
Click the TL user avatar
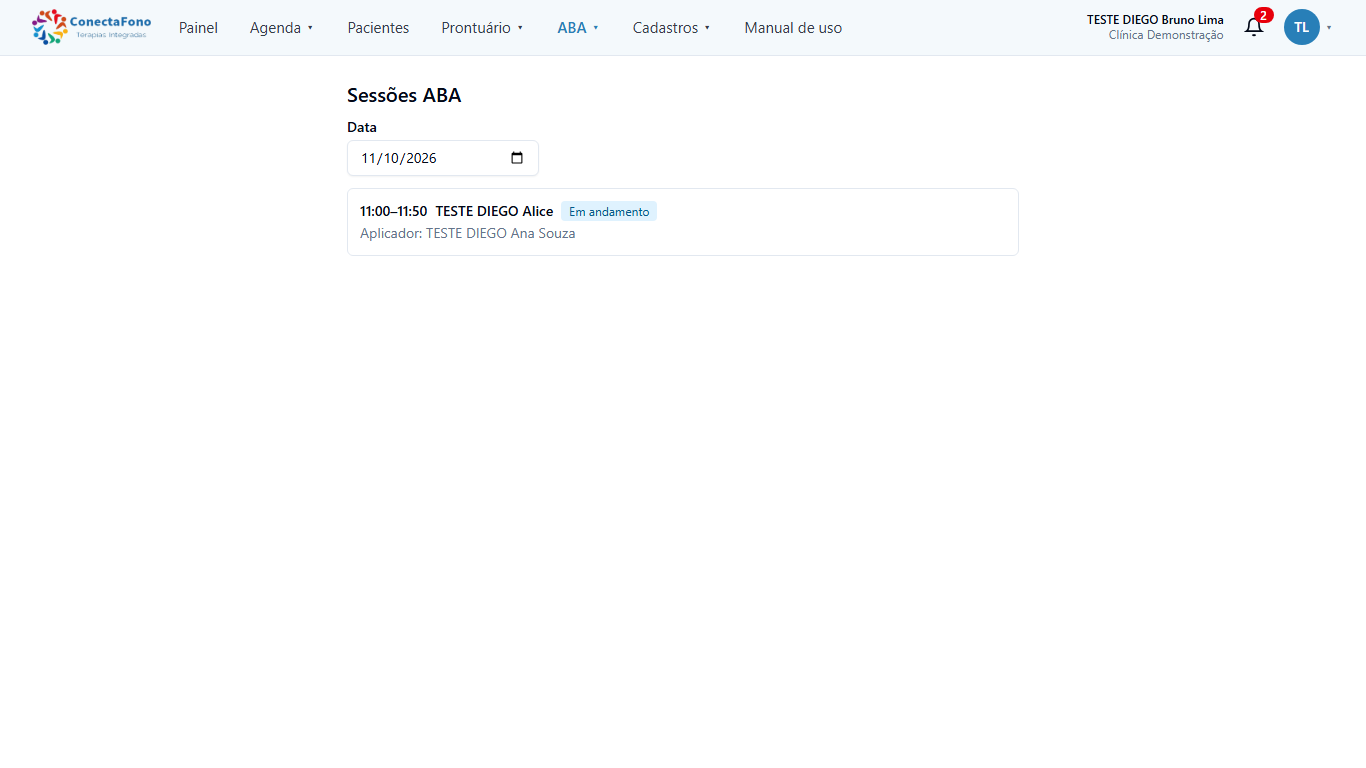1301,27
